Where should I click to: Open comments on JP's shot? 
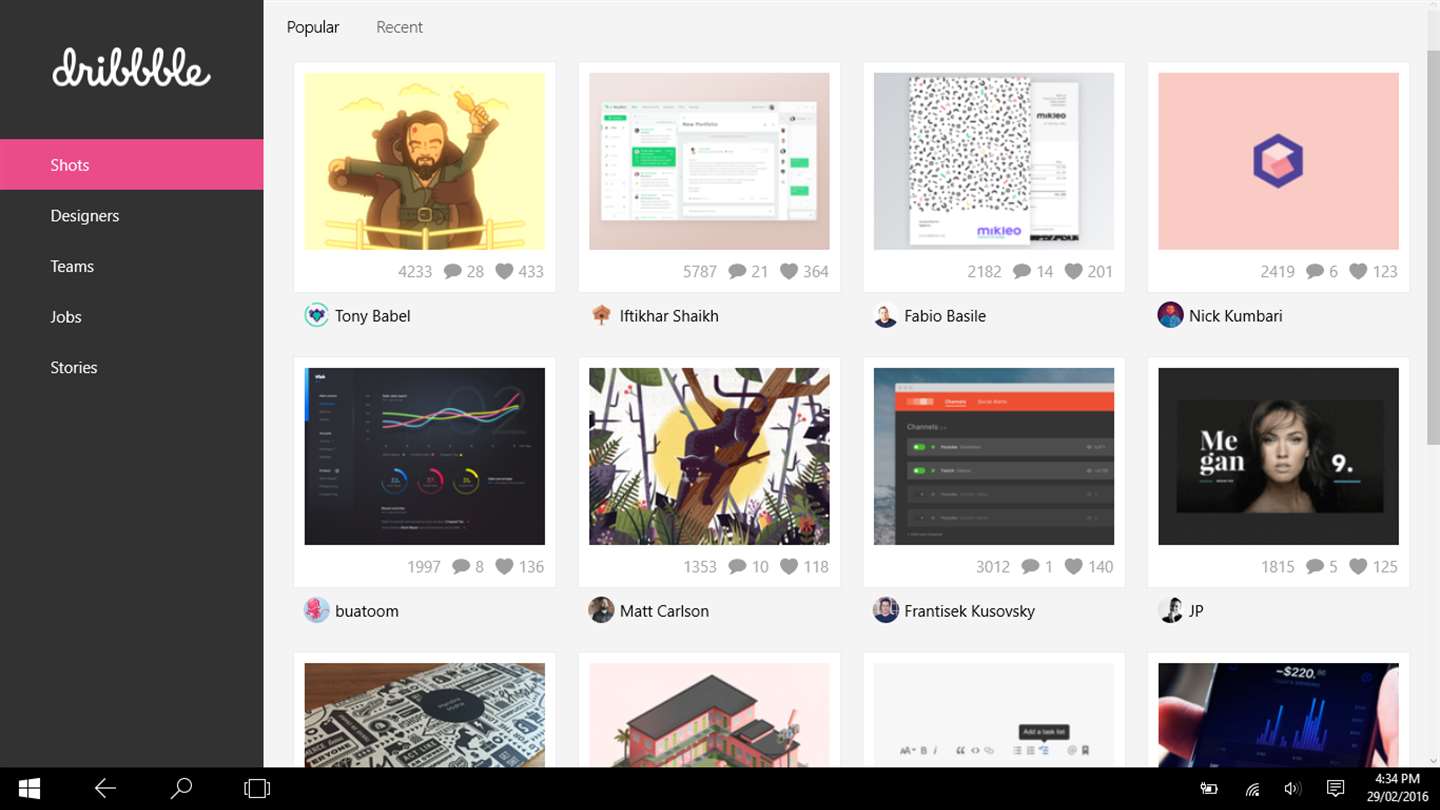pos(1315,566)
